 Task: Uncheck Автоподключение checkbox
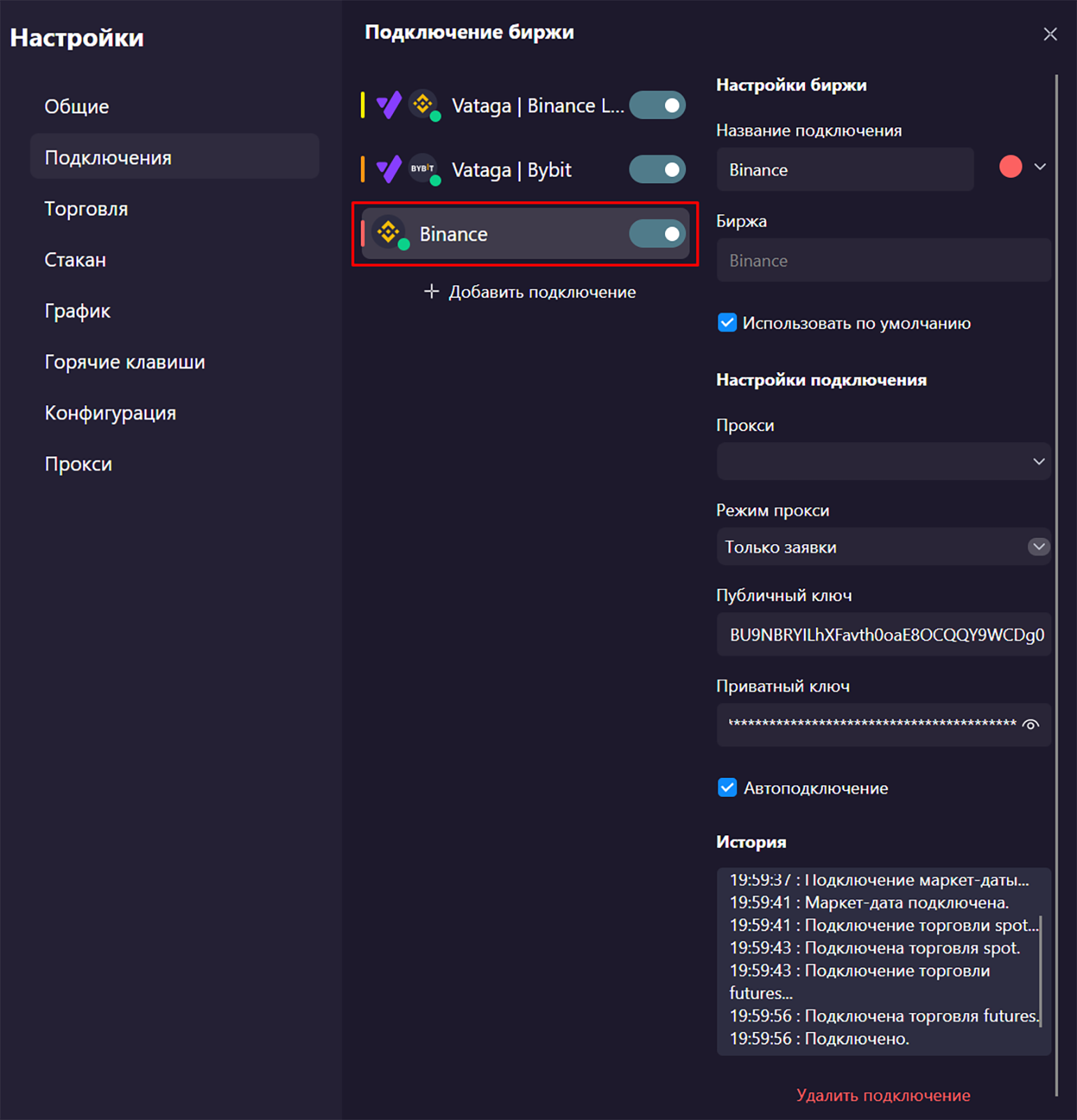727,787
